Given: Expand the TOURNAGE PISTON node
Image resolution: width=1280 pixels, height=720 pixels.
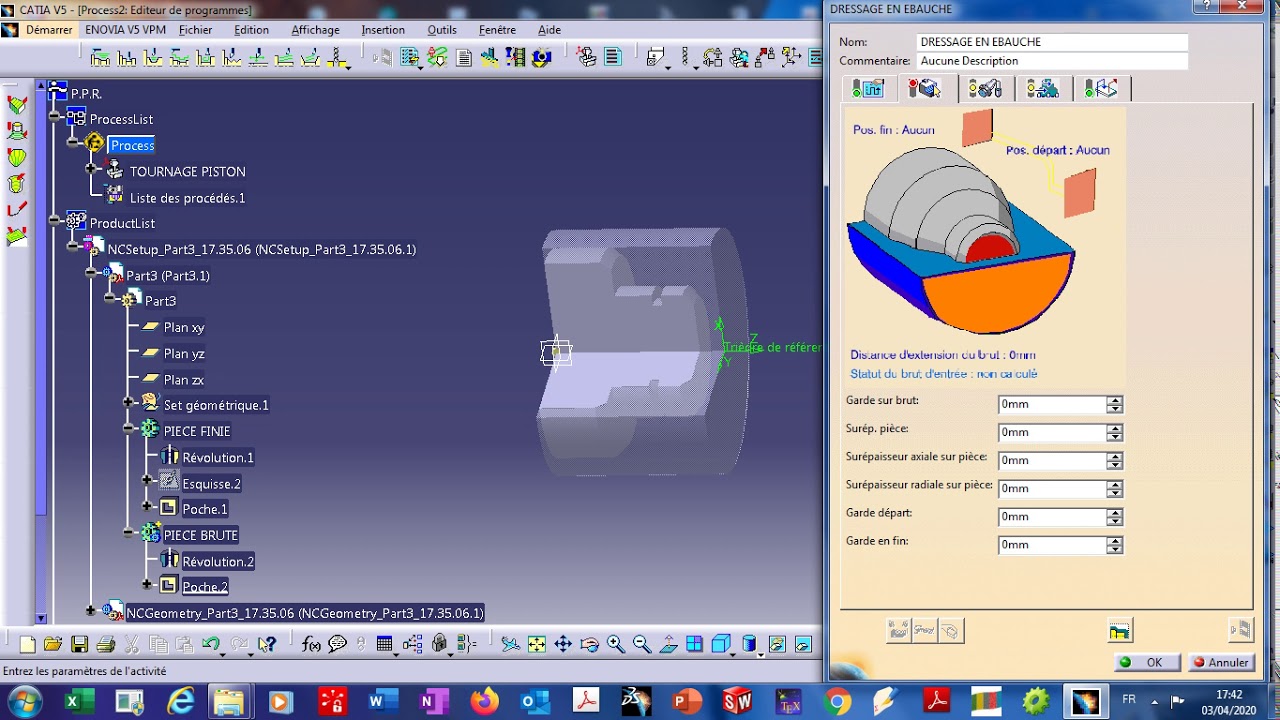Looking at the screenshot, I should click(x=92, y=170).
